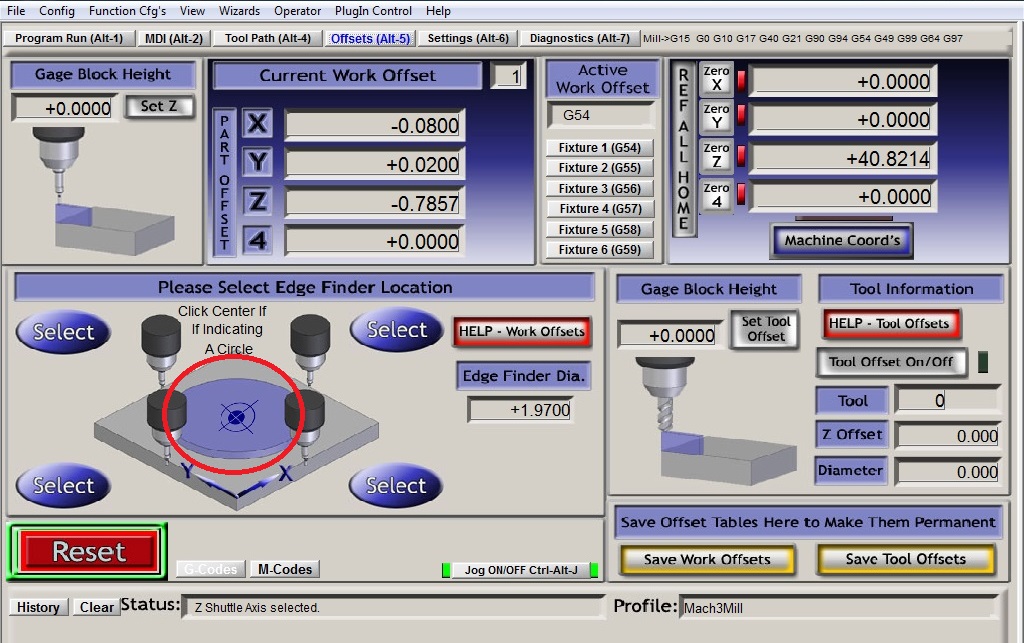Click Save Work Offsets button
The height and width of the screenshot is (643, 1024).
click(x=707, y=559)
